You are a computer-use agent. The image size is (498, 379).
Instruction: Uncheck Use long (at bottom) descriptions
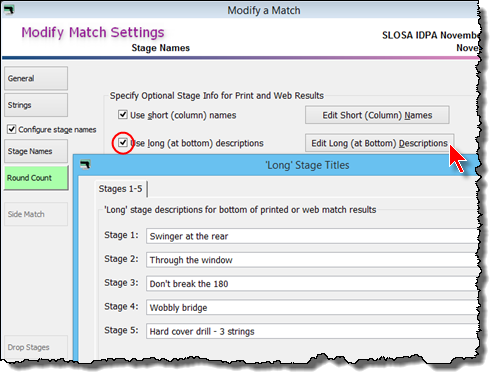[123, 143]
